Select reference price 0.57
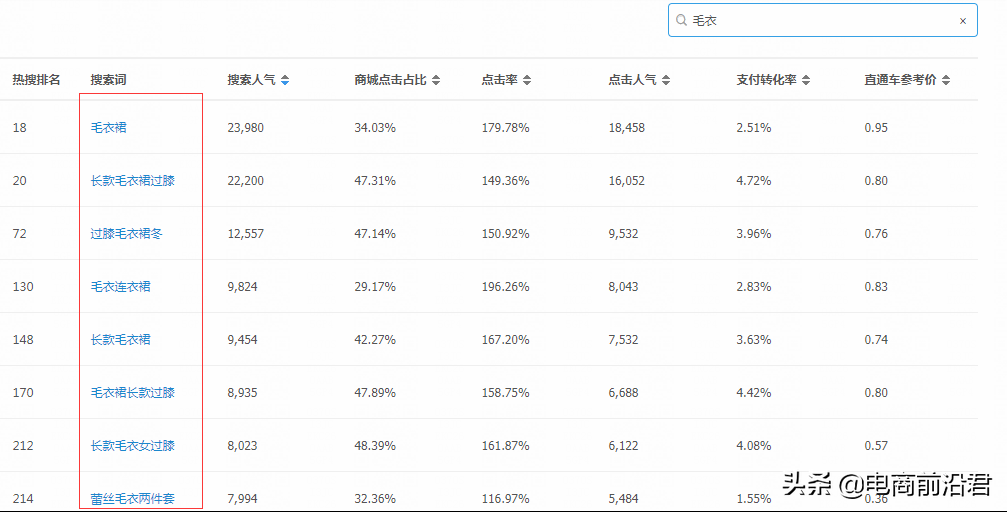This screenshot has height=512, width=1007. point(876,446)
